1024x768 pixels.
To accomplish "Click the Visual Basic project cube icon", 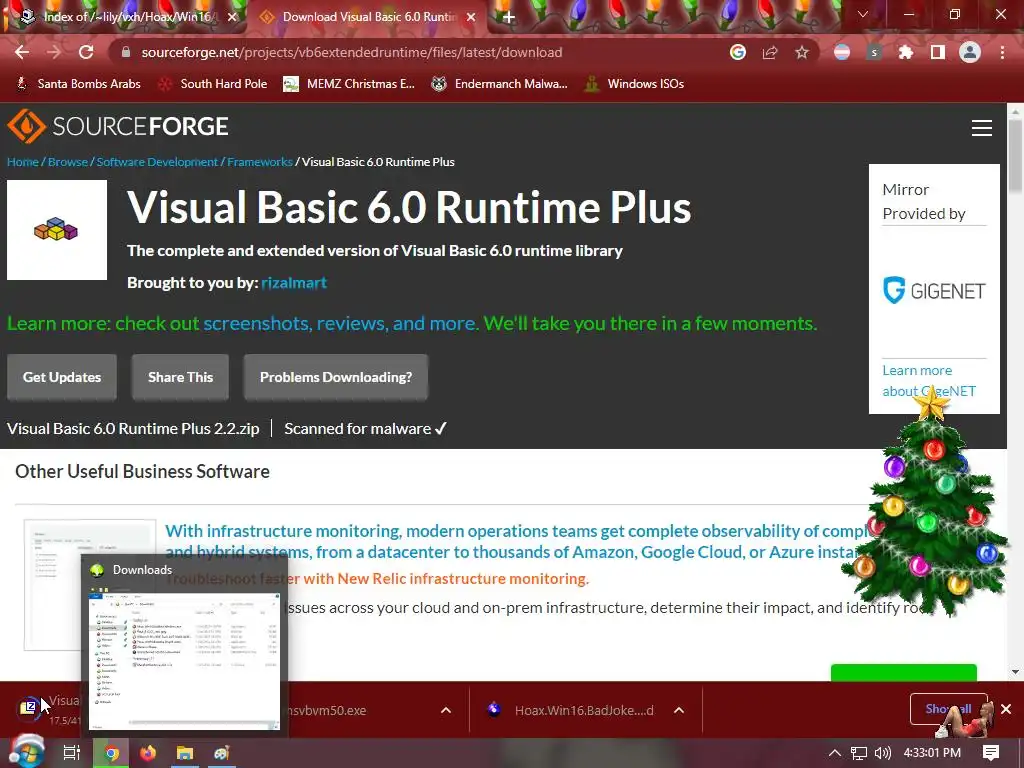I will click(x=57, y=230).
